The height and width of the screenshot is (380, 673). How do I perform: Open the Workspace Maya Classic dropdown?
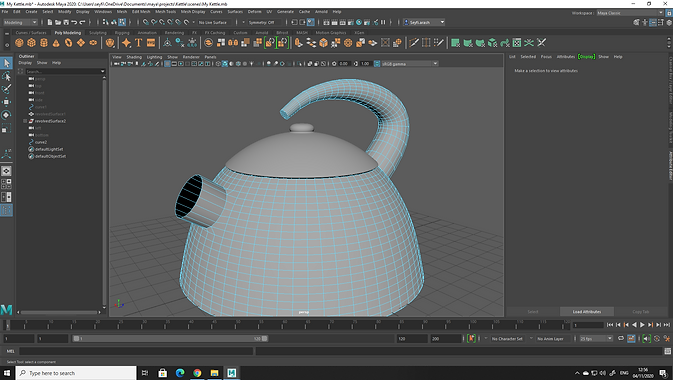(630, 13)
